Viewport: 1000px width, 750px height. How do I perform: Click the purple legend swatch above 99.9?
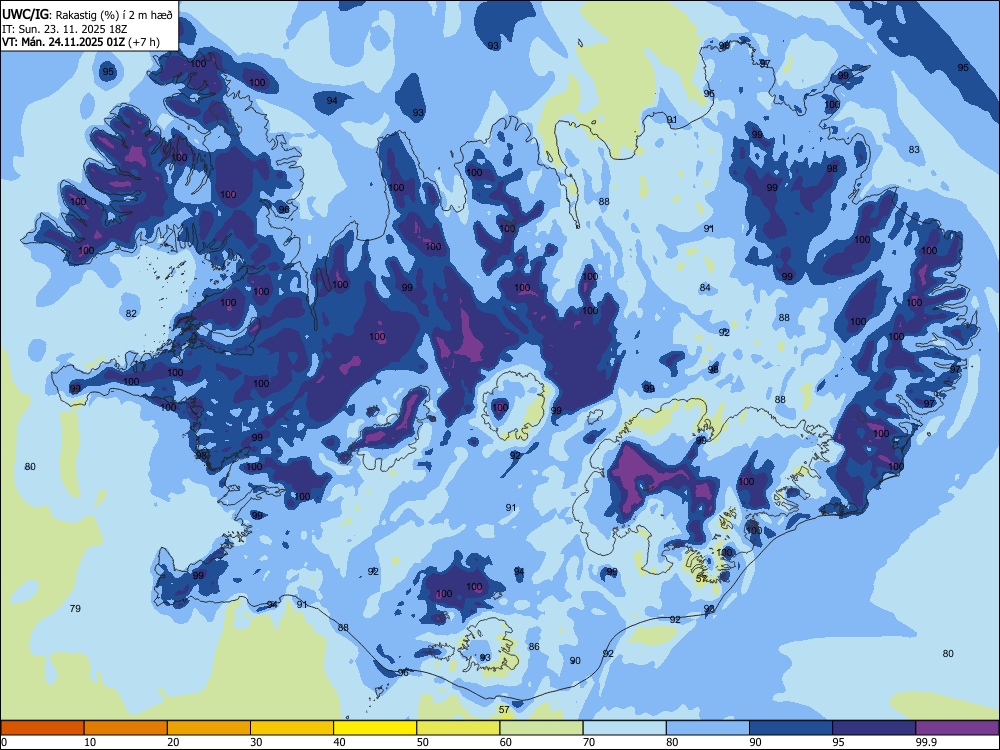click(957, 728)
